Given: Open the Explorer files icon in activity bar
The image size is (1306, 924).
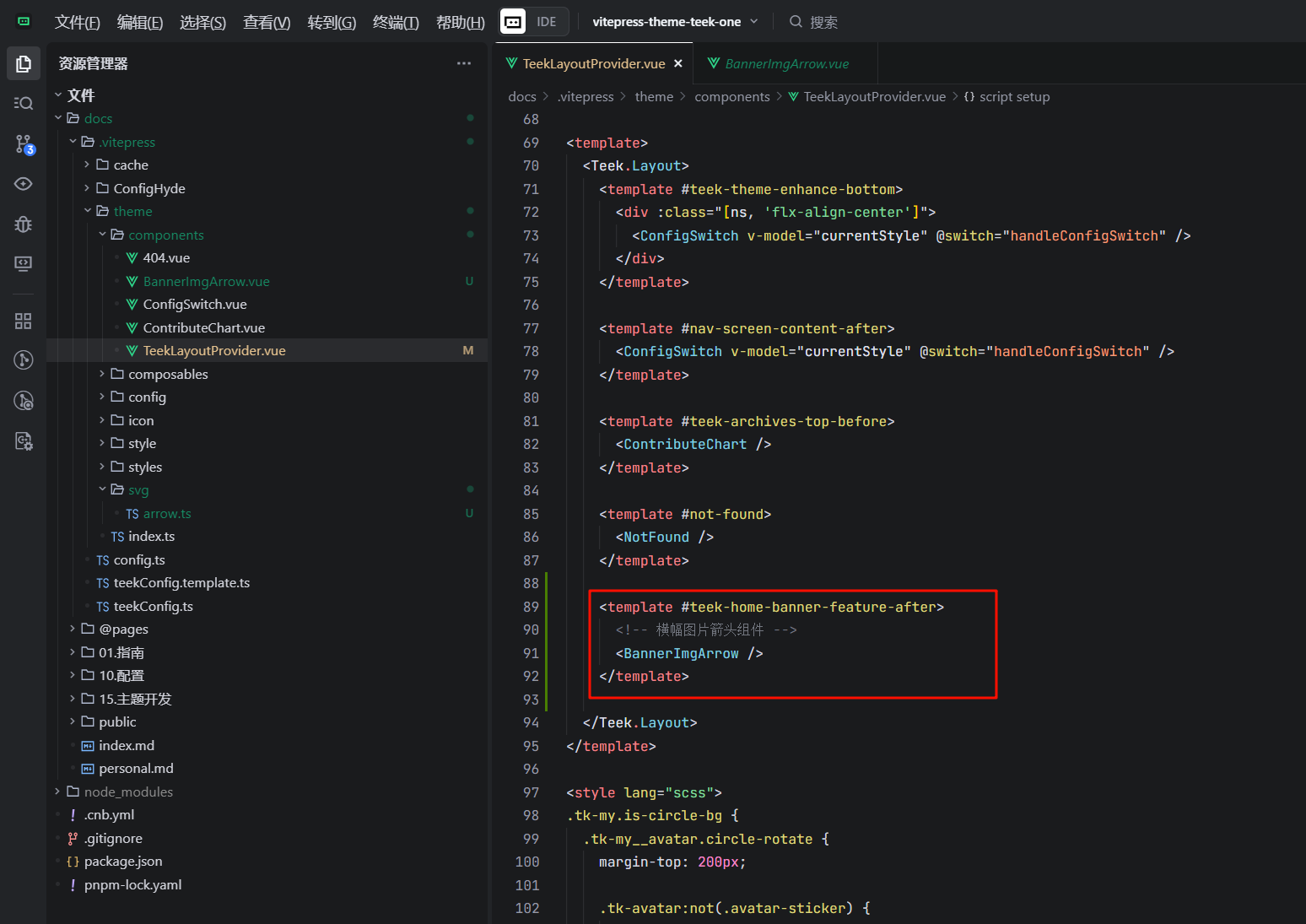Looking at the screenshot, I should (x=24, y=64).
